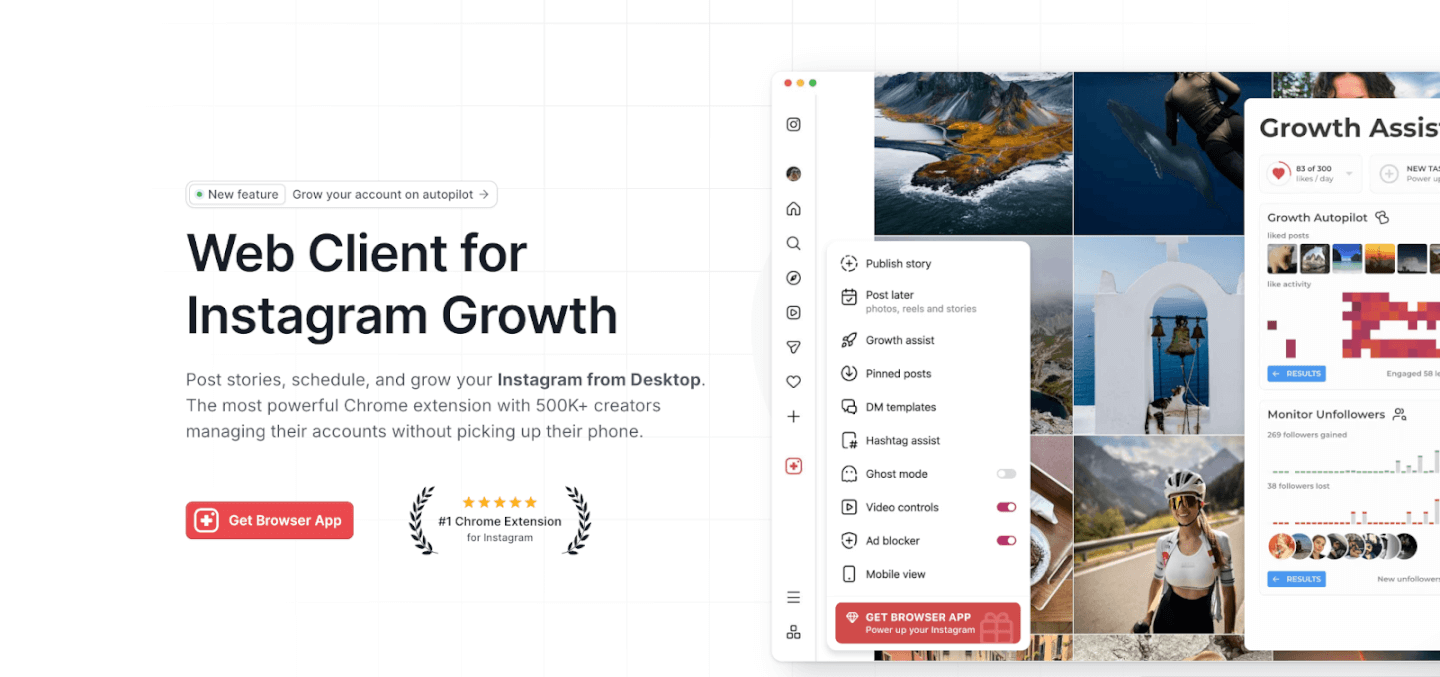Choose Hashtag assist in the feature menu
Viewport: 1440px width, 677px height.
(x=901, y=440)
